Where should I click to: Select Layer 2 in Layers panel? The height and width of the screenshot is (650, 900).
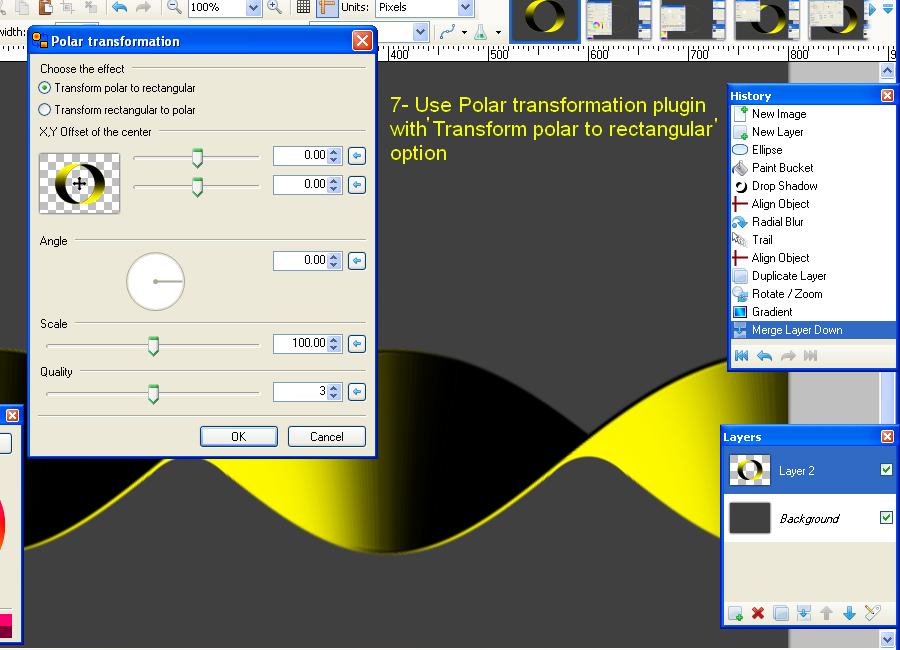(x=808, y=470)
